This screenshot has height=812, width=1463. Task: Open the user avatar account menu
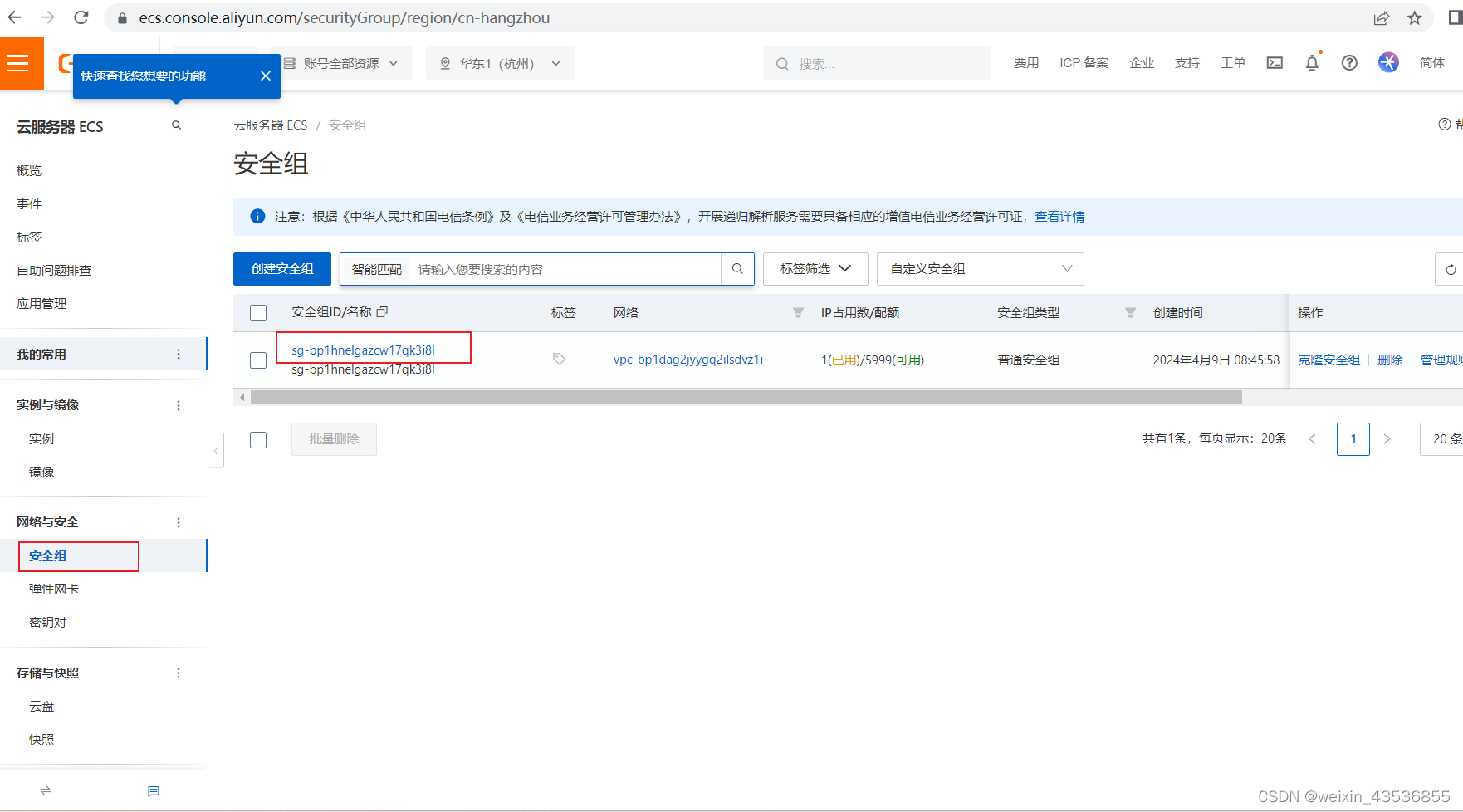[x=1388, y=62]
